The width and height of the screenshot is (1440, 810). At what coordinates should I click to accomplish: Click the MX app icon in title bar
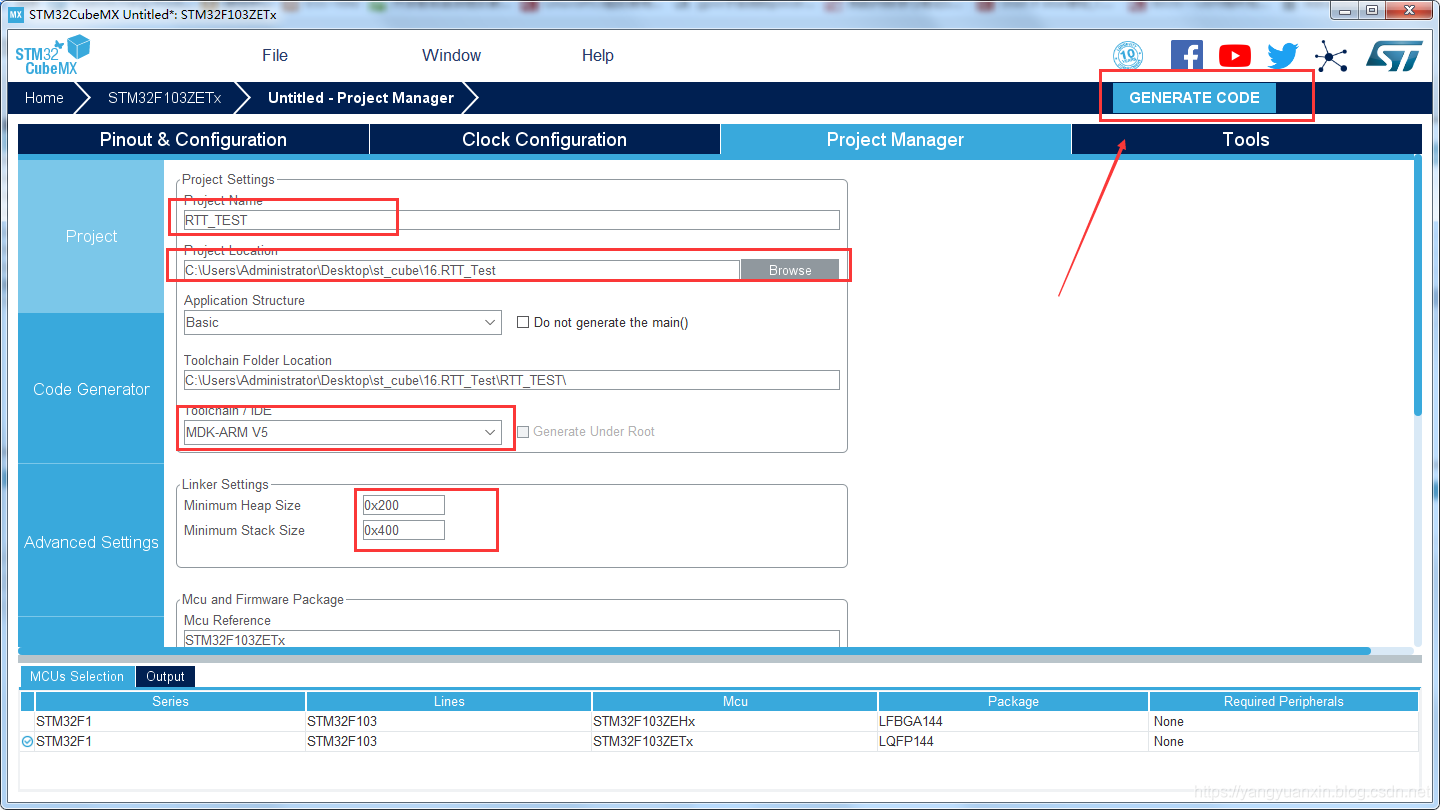point(15,15)
